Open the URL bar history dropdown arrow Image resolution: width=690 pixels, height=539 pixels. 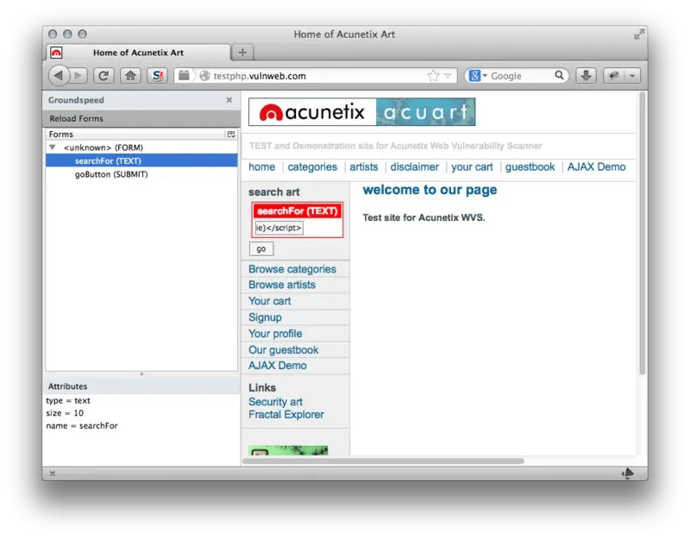coord(448,76)
